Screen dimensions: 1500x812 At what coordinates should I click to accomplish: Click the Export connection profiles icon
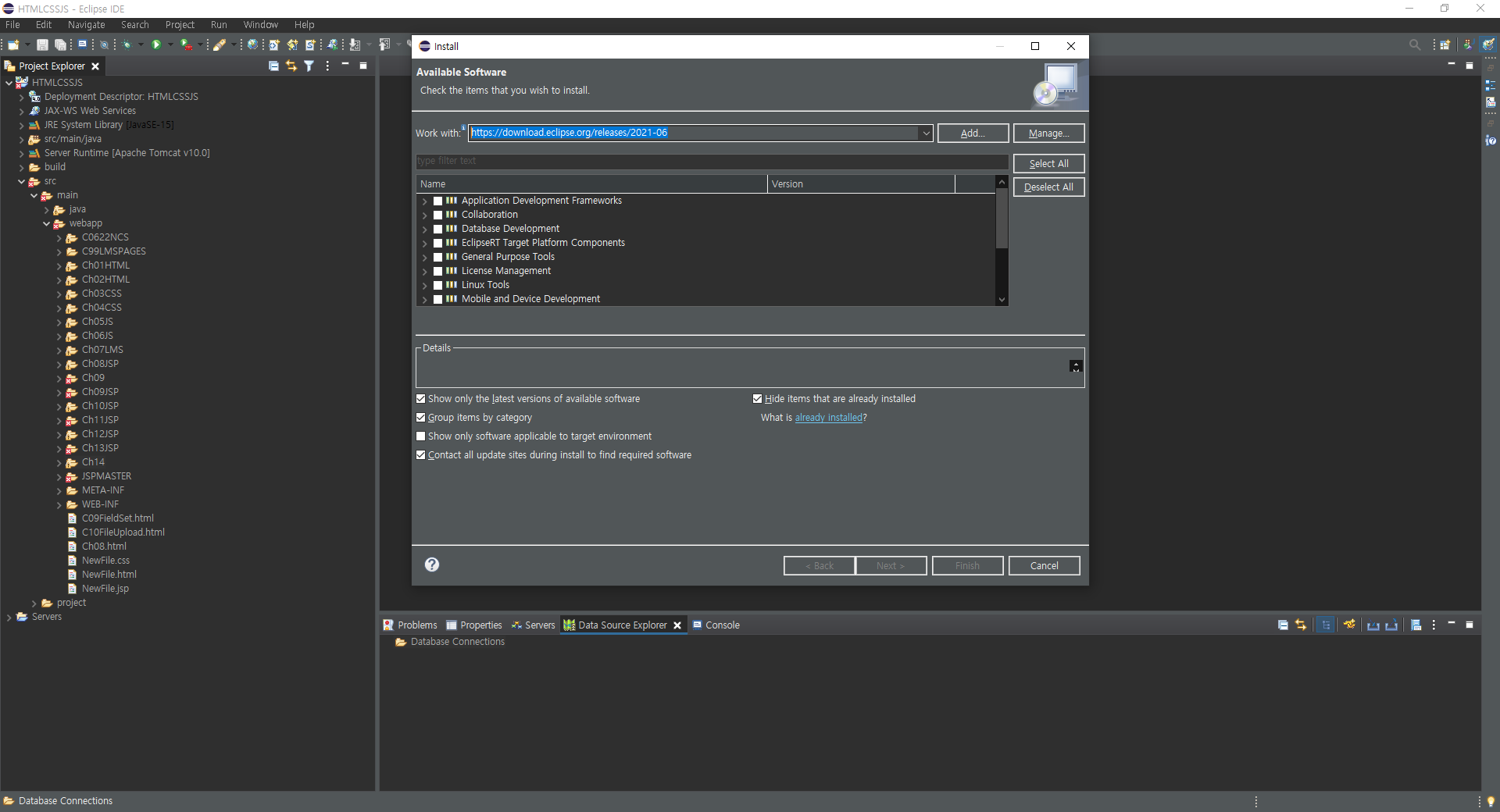pyautogui.click(x=1391, y=625)
